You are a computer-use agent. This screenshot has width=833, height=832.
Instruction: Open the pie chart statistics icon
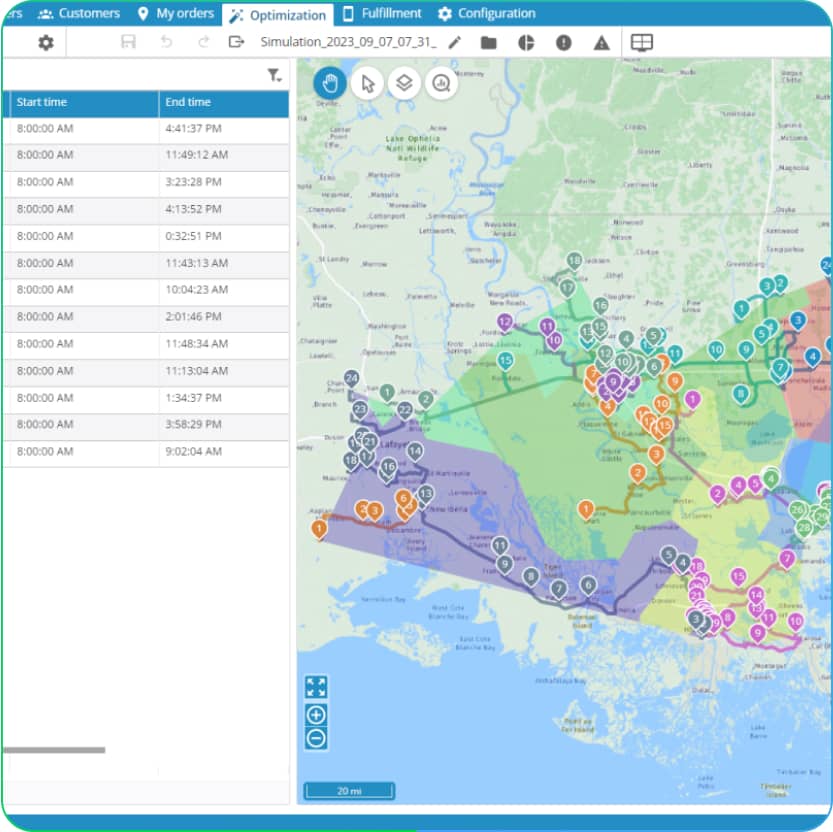coord(526,43)
